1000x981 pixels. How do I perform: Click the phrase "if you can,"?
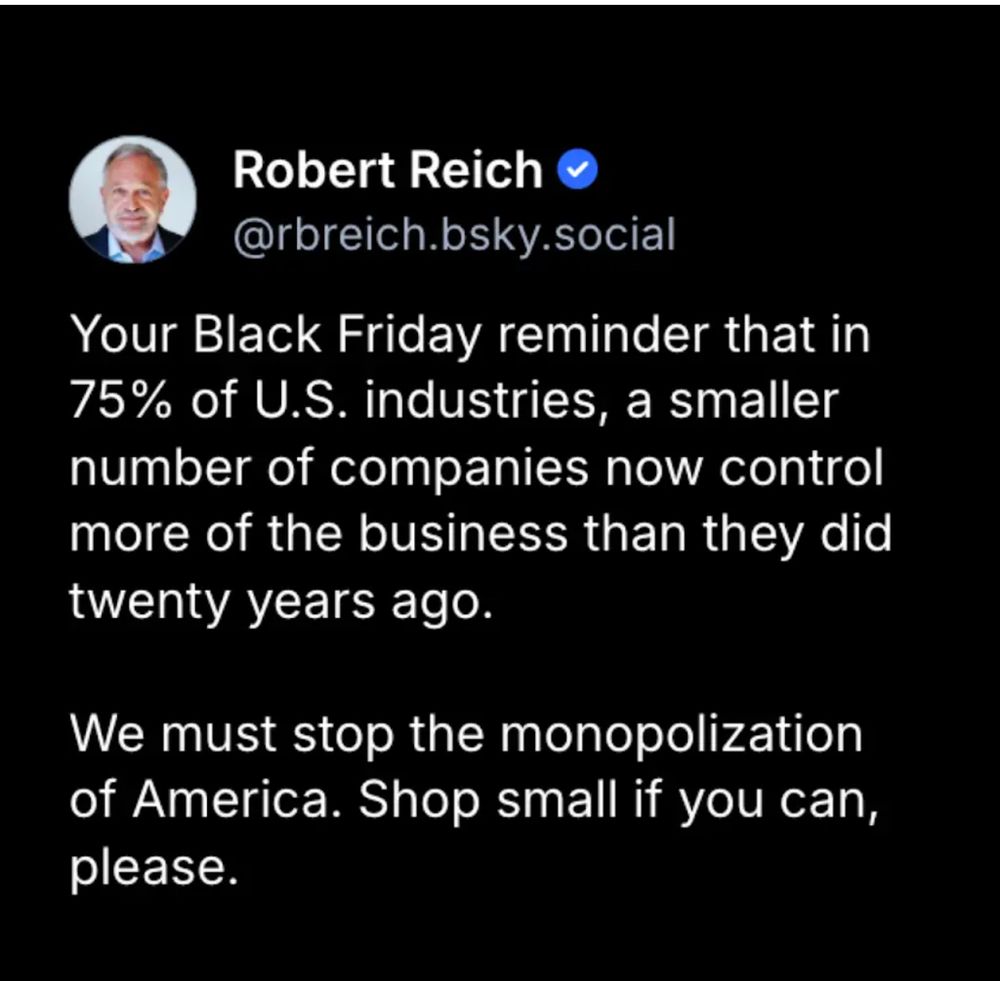click(756, 801)
